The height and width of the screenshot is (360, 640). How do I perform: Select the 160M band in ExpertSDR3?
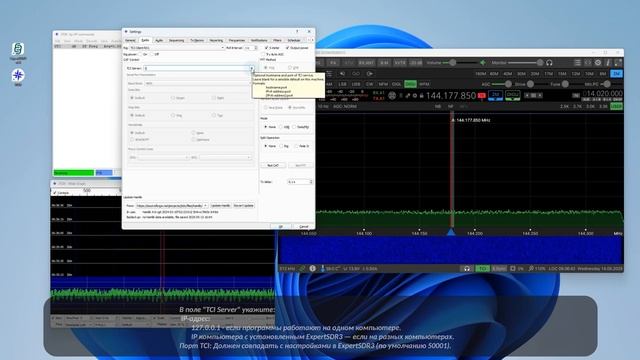(x=480, y=74)
